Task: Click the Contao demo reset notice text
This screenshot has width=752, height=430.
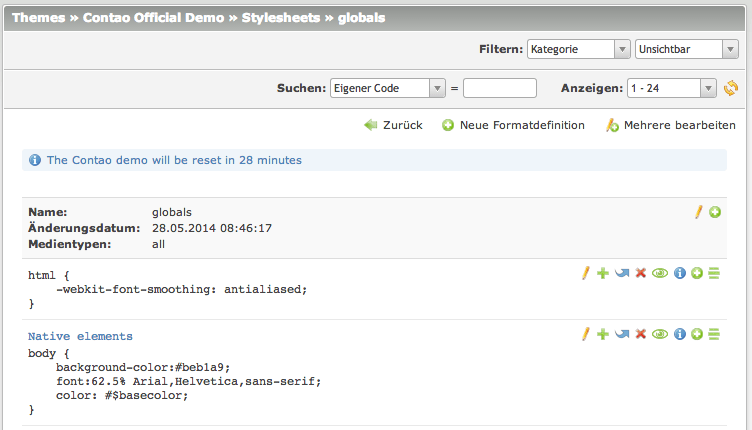Action: click(x=174, y=160)
